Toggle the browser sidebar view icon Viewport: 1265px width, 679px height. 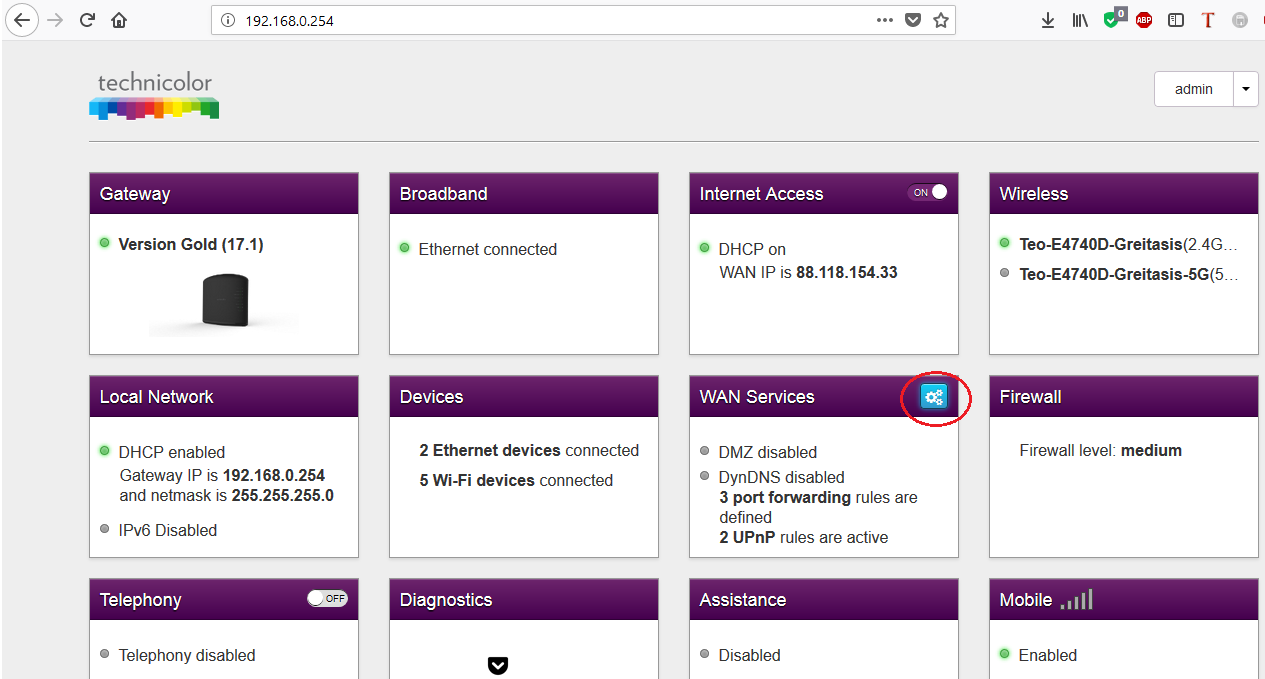click(1176, 20)
